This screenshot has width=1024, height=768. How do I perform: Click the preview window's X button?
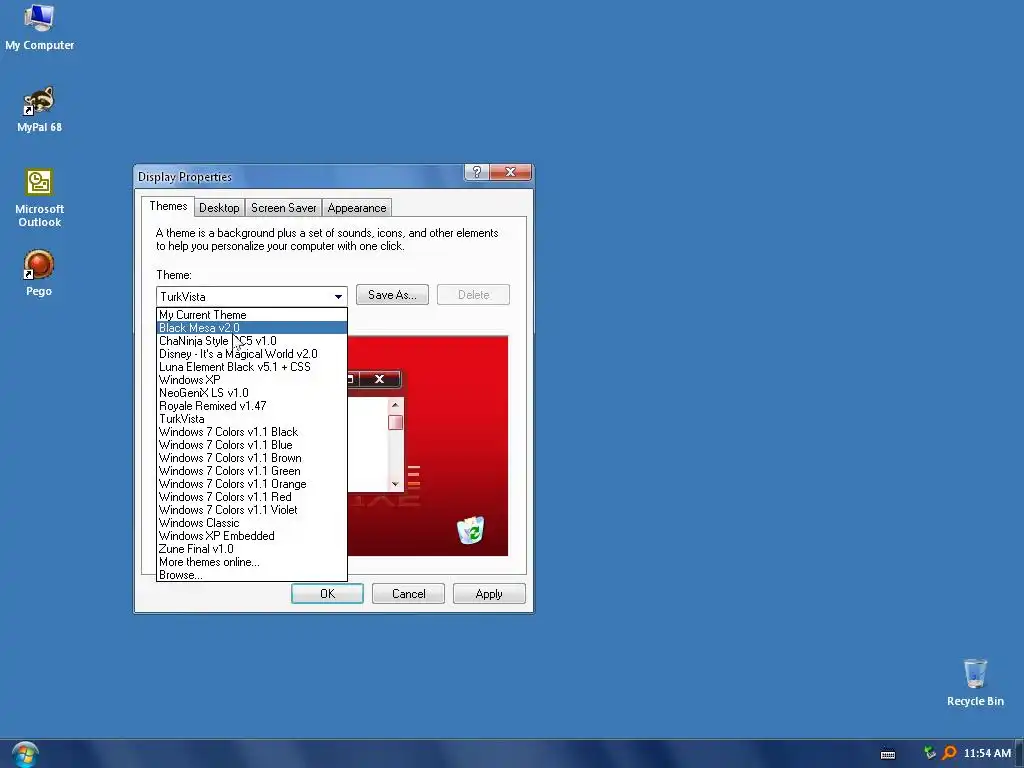[x=379, y=379]
